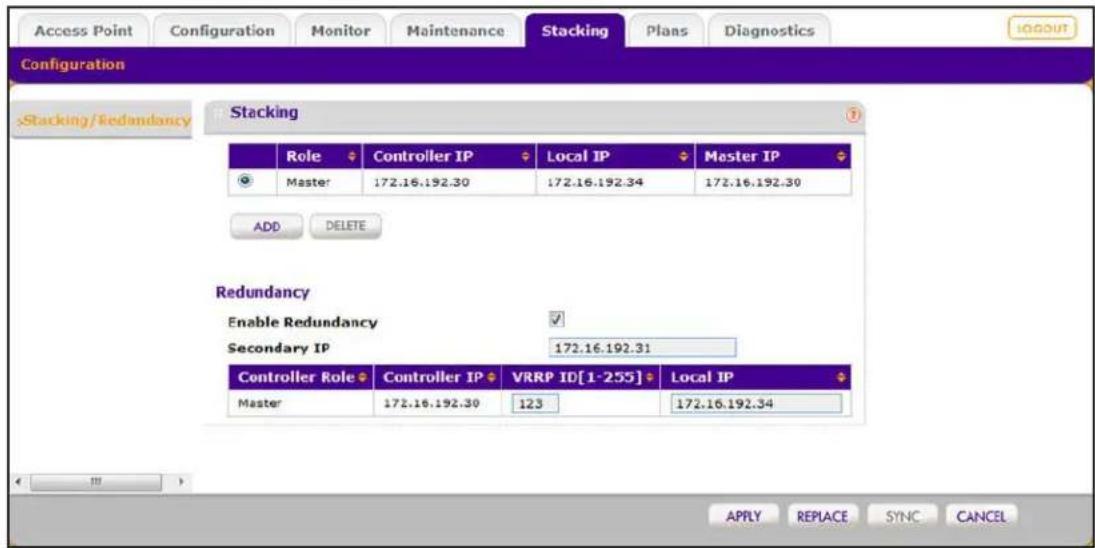Click Local IP cell 172.16.192.34 in Stacking table
The width and height of the screenshot is (1095, 548).
click(x=595, y=183)
